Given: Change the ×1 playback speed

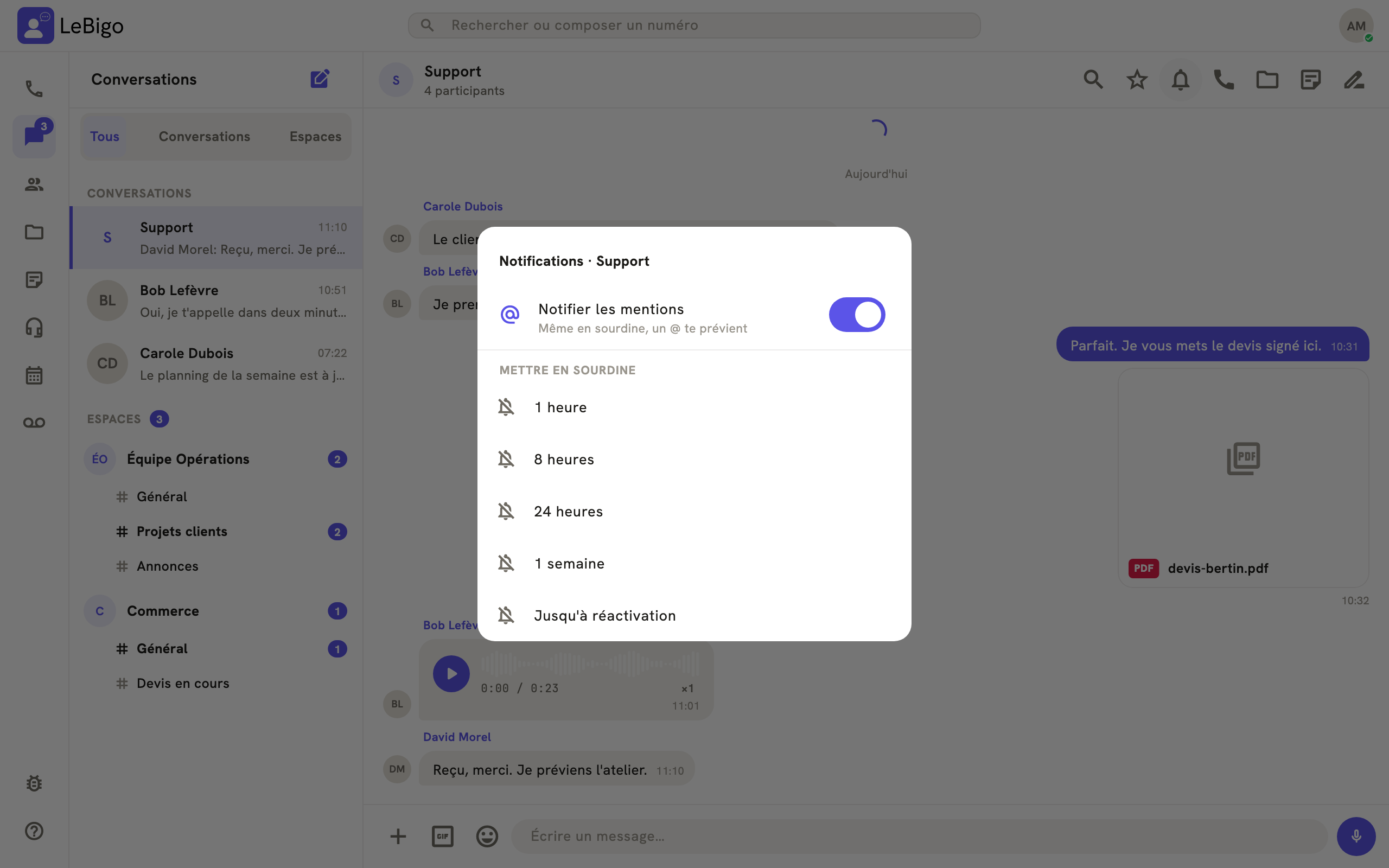Looking at the screenshot, I should 687,688.
